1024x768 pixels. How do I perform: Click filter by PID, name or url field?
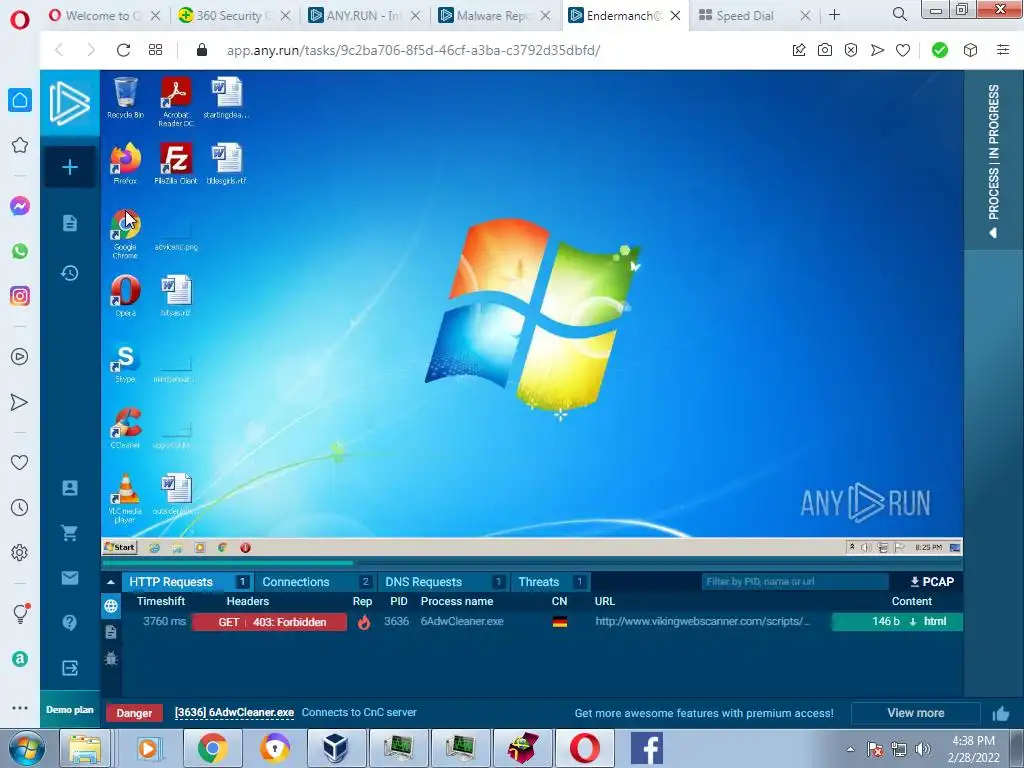click(x=795, y=582)
